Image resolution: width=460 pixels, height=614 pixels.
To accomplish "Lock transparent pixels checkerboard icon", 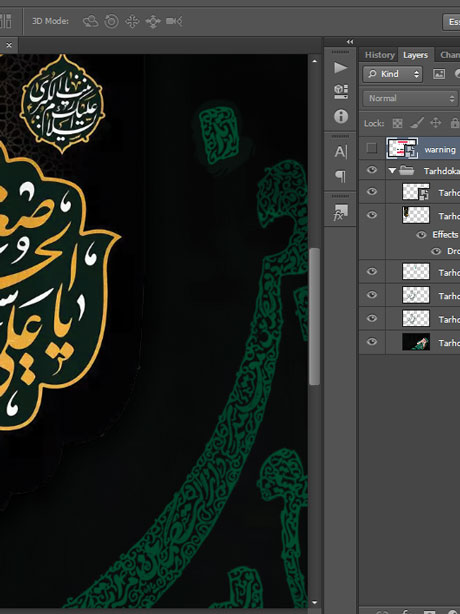I will pos(397,123).
